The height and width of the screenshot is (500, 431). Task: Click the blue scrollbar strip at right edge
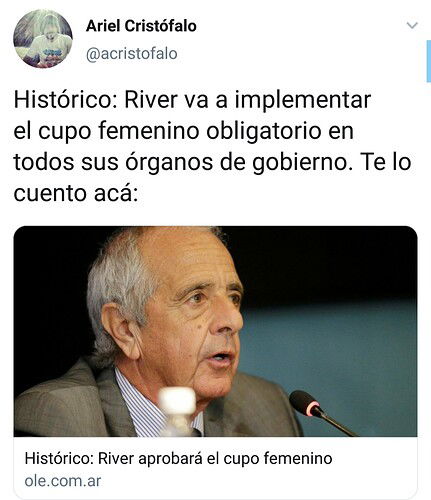click(429, 61)
